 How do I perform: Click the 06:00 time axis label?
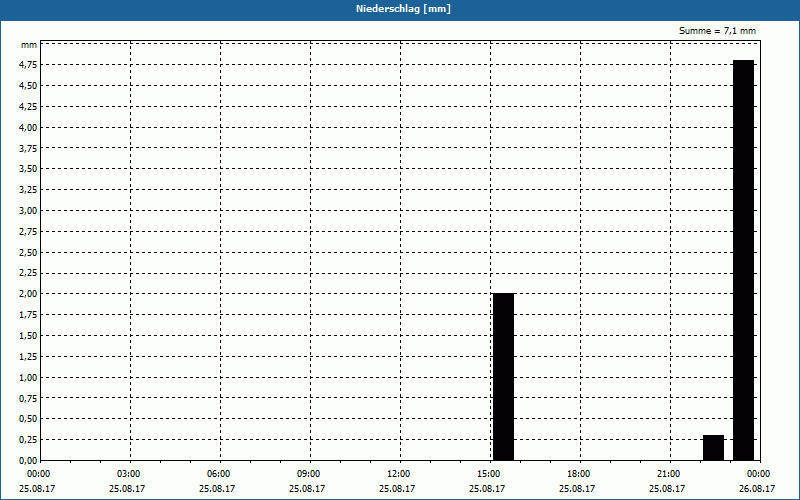(218, 474)
